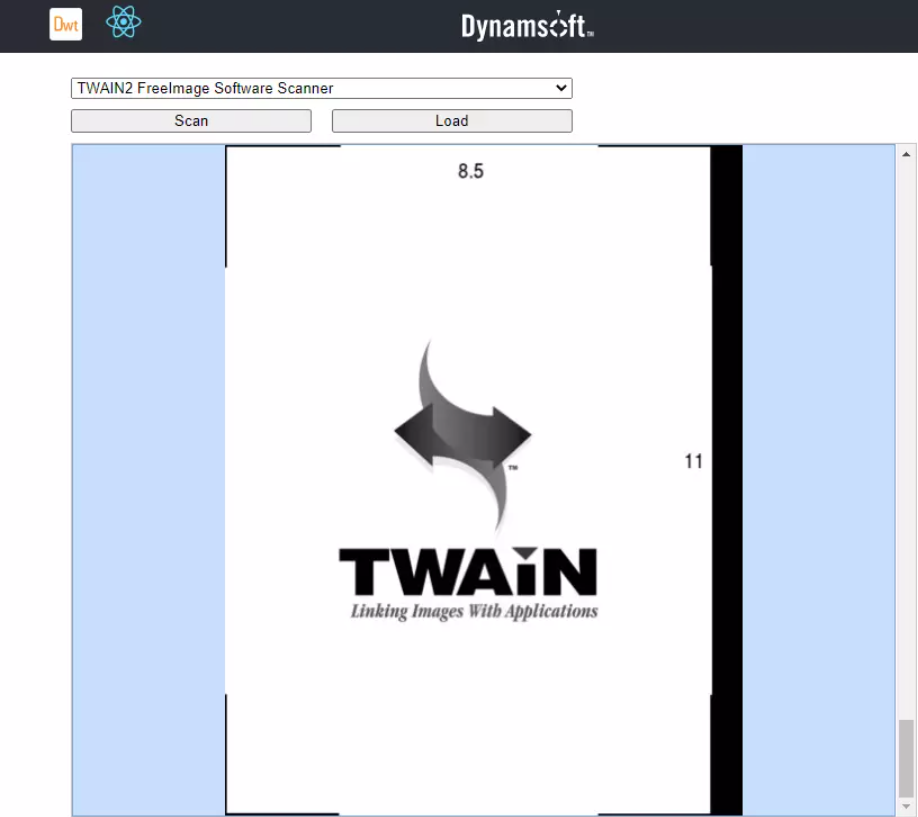
Task: Click the viewer vertical scrollbar thumb
Action: [x=906, y=758]
